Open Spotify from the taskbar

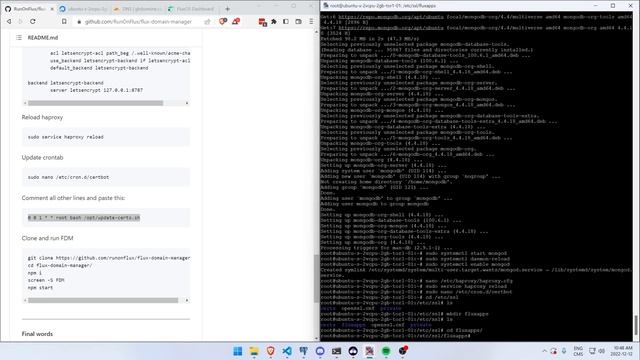386,351
